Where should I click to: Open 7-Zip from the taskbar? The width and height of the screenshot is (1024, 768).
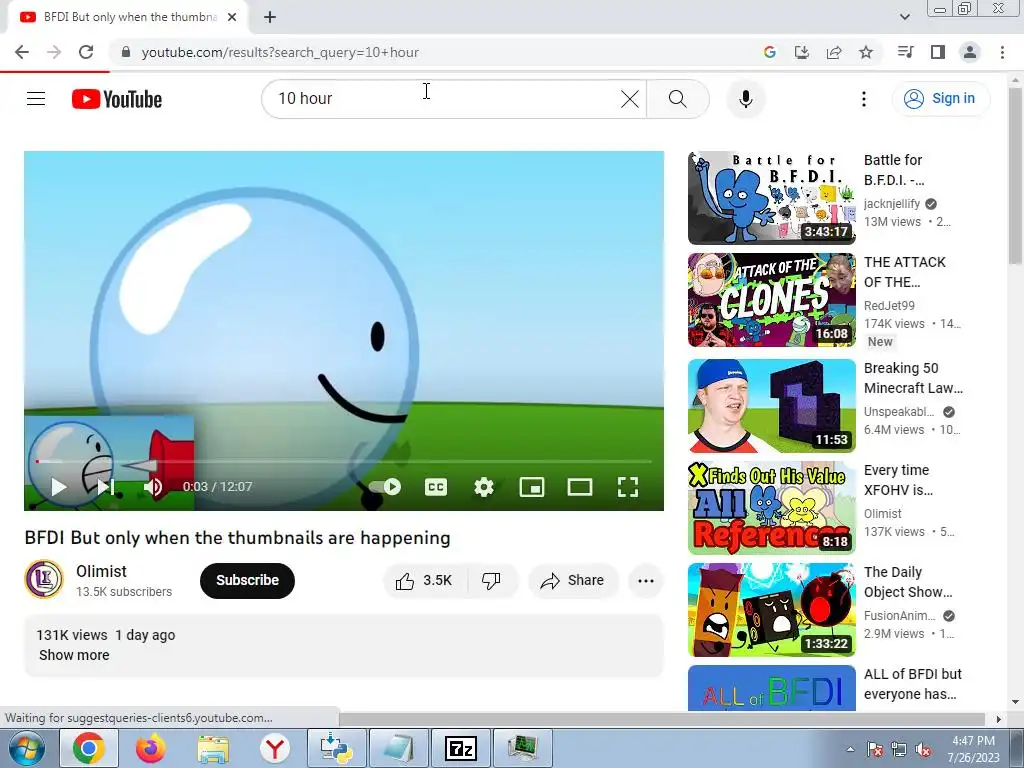[x=461, y=748]
